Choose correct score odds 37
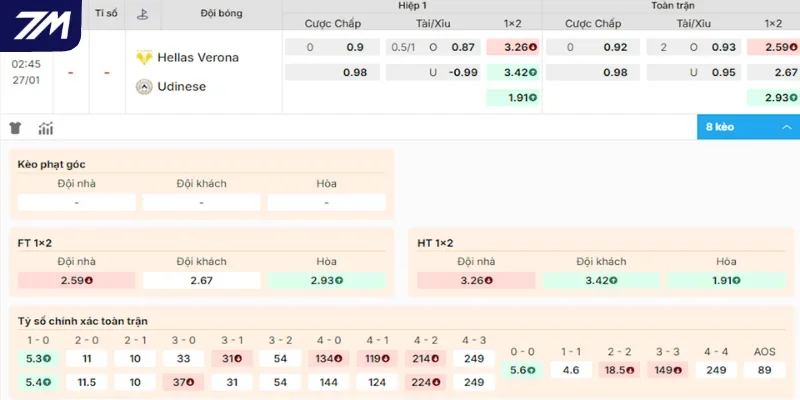The height and width of the screenshot is (400, 800). click(x=183, y=382)
